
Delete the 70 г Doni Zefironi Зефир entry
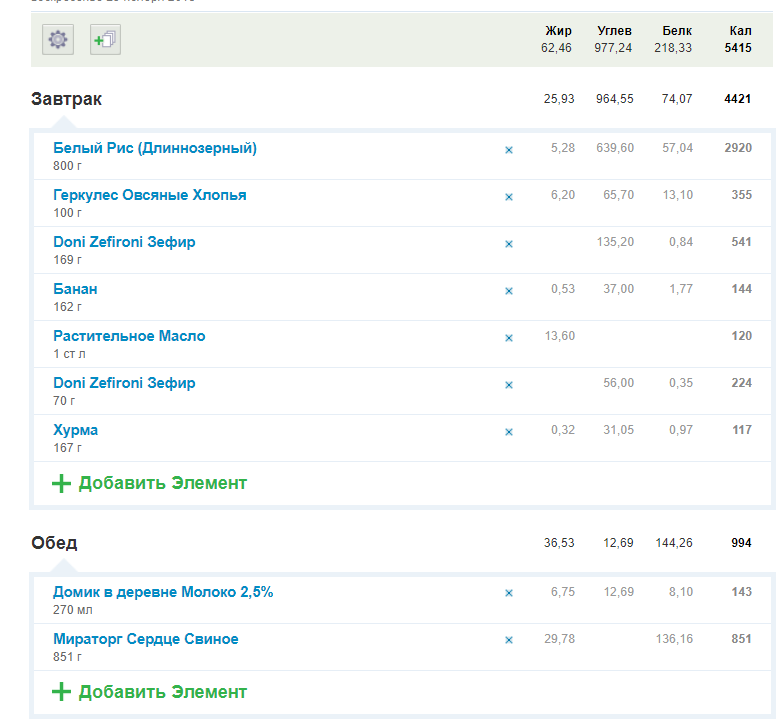[508, 385]
